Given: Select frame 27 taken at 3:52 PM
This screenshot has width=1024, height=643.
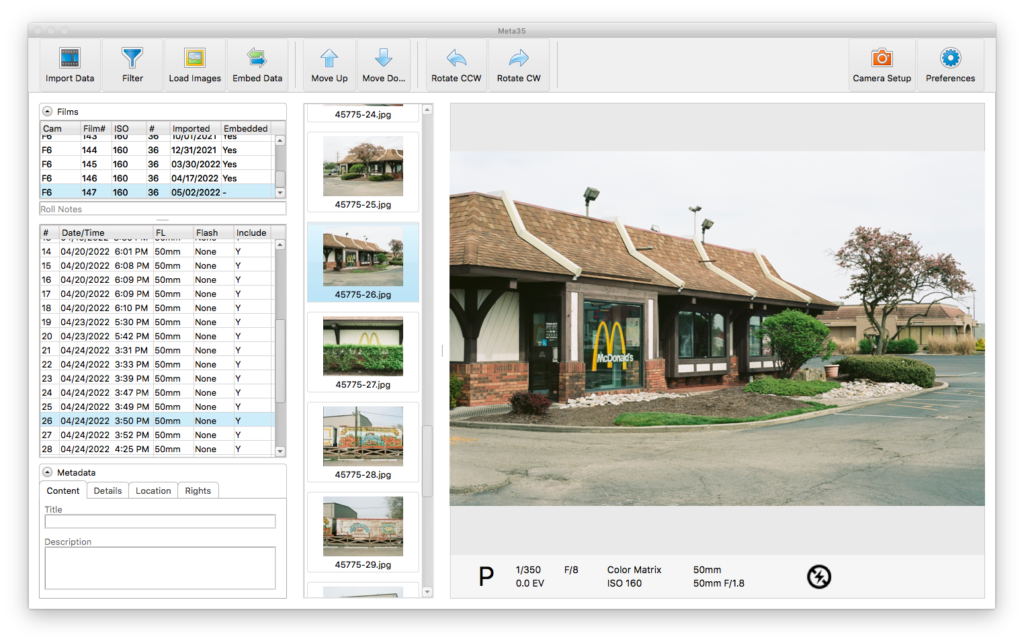Looking at the screenshot, I should tap(157, 435).
